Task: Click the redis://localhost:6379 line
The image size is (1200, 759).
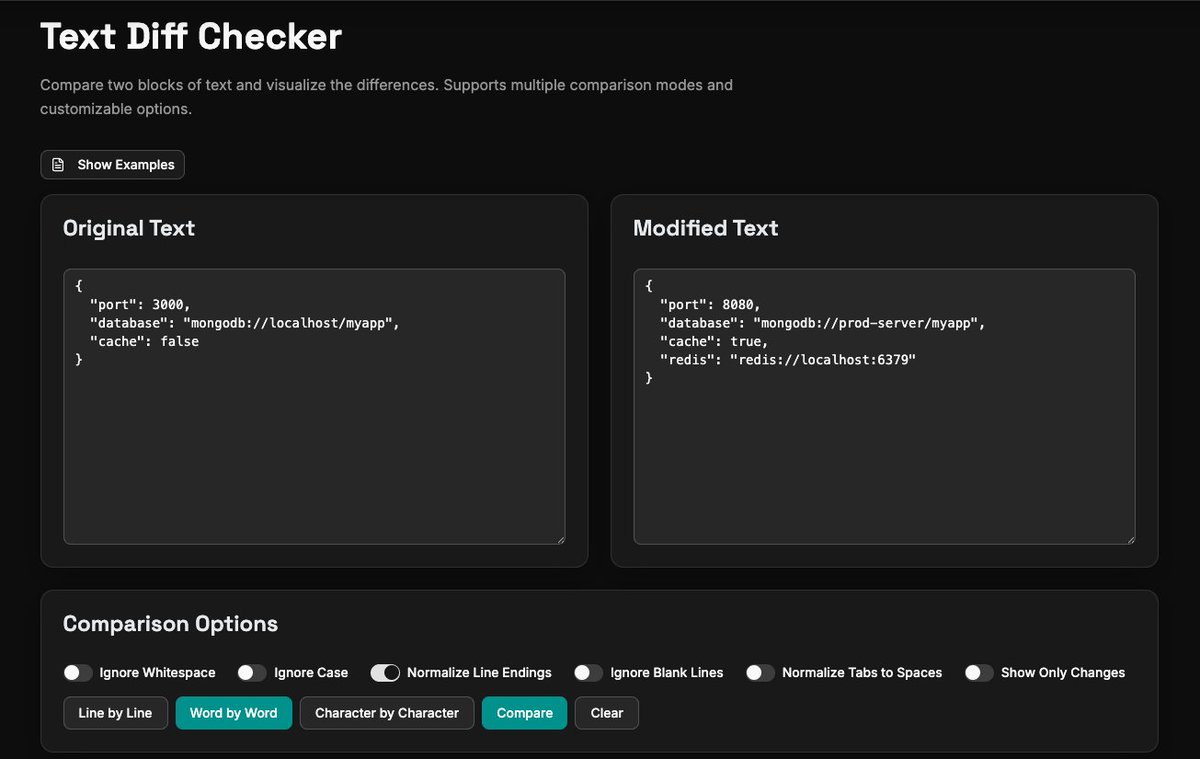Action: pos(788,359)
